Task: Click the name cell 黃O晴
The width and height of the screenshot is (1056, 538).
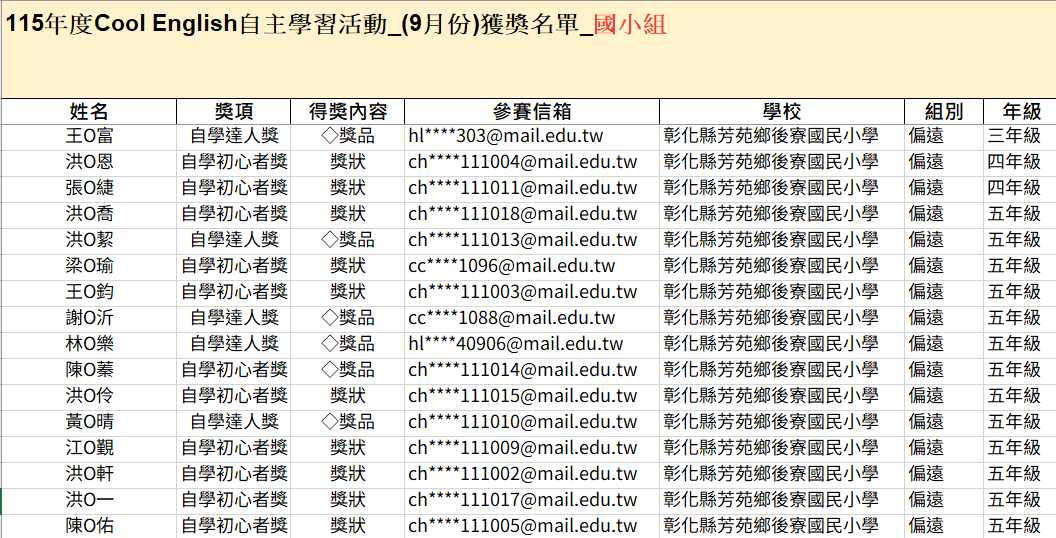Action: point(89,422)
